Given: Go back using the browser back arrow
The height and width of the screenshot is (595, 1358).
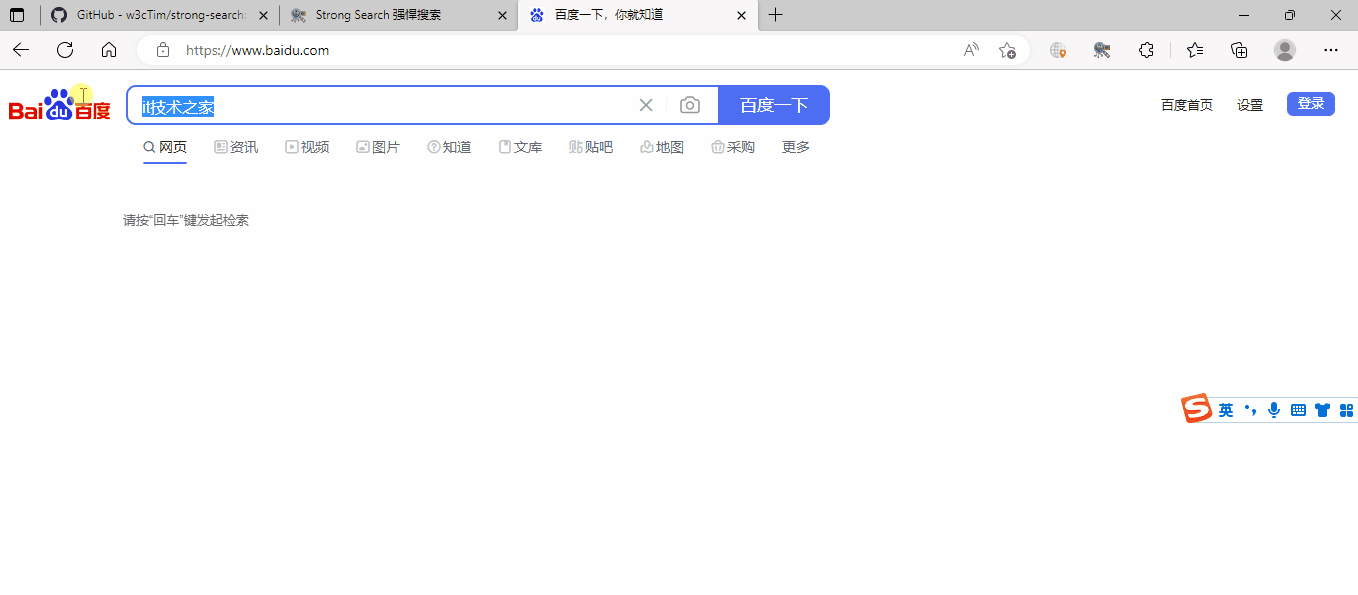Looking at the screenshot, I should [x=21, y=50].
